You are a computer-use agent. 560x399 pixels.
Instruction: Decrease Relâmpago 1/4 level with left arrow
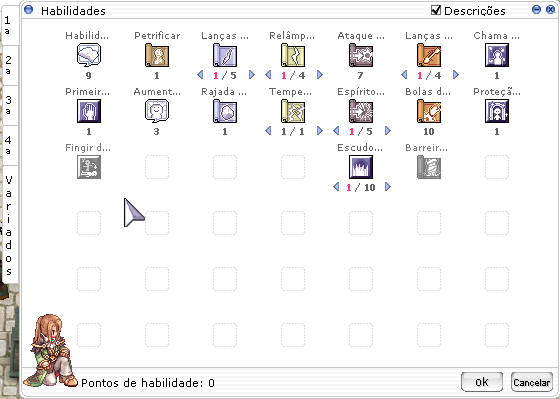tap(268, 75)
